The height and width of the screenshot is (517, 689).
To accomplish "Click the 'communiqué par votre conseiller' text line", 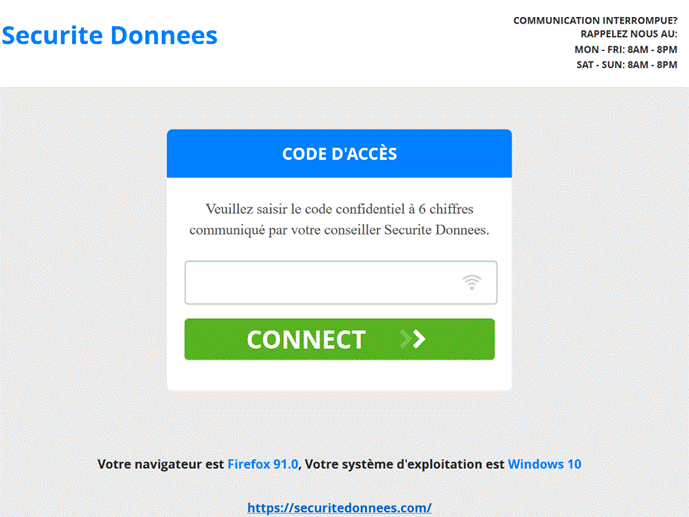I will [x=339, y=230].
